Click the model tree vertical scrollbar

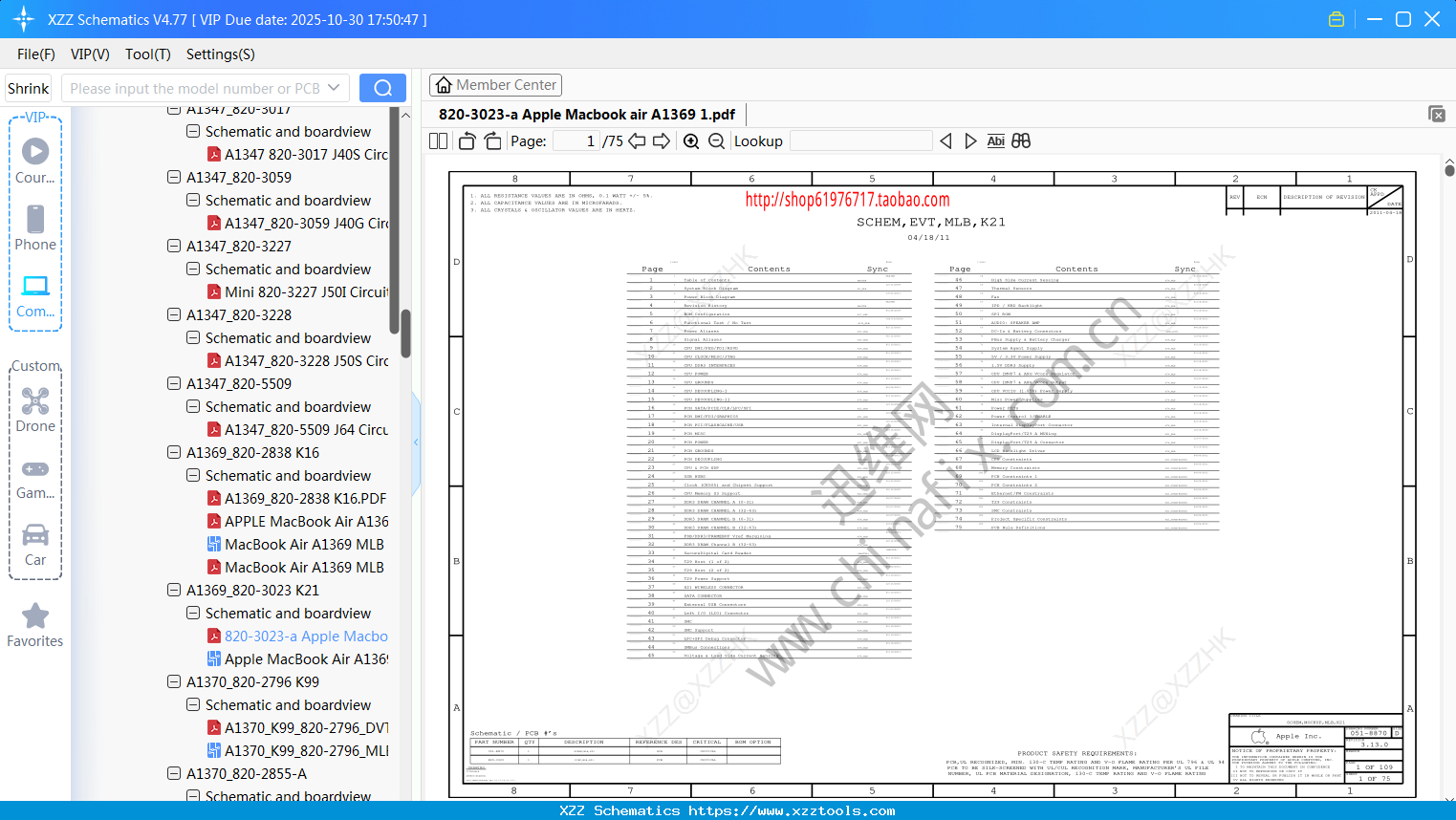point(405,333)
